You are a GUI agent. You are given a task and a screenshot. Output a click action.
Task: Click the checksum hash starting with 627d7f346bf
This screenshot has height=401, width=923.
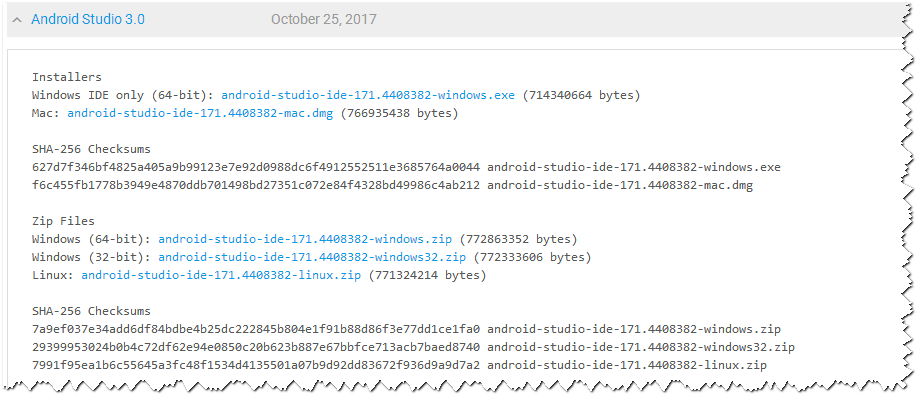point(255,167)
